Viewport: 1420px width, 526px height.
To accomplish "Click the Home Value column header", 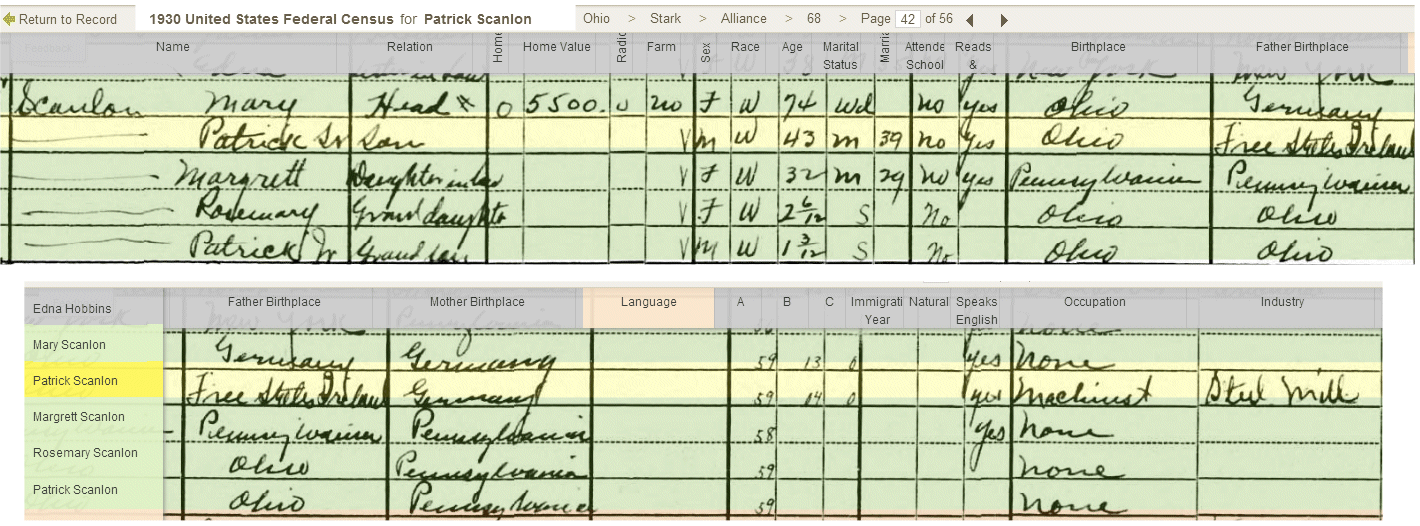I will [556, 47].
